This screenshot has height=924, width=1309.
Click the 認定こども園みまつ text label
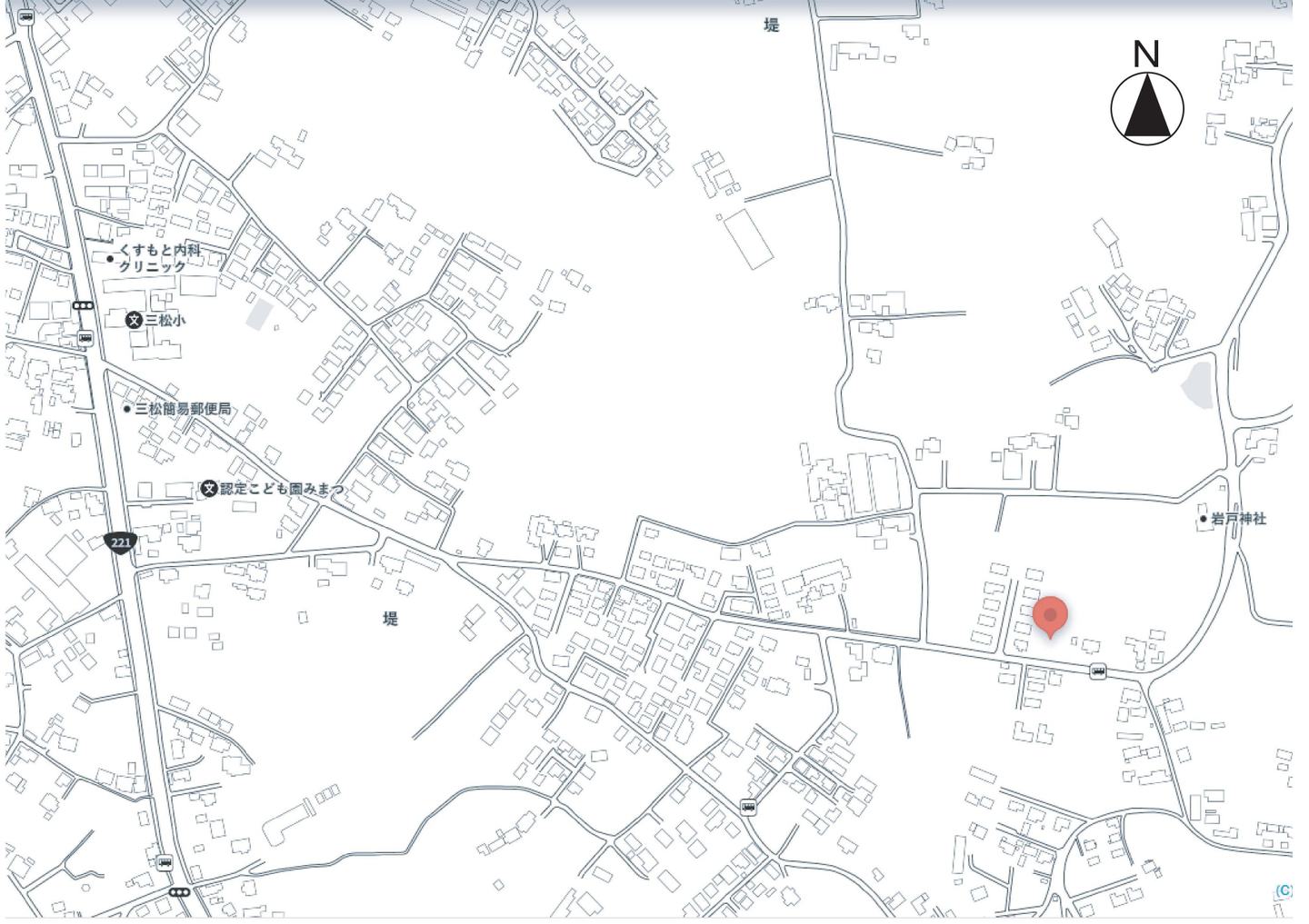pyautogui.click(x=282, y=489)
